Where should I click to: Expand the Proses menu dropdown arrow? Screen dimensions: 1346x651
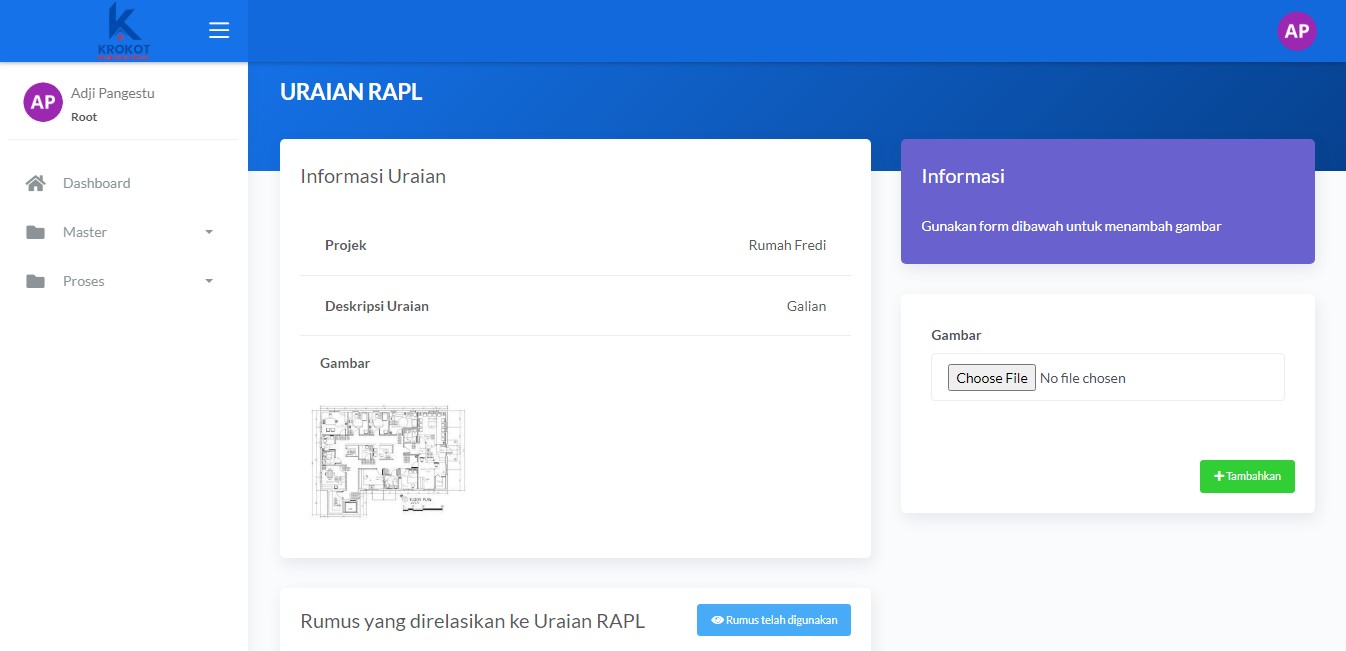209,281
